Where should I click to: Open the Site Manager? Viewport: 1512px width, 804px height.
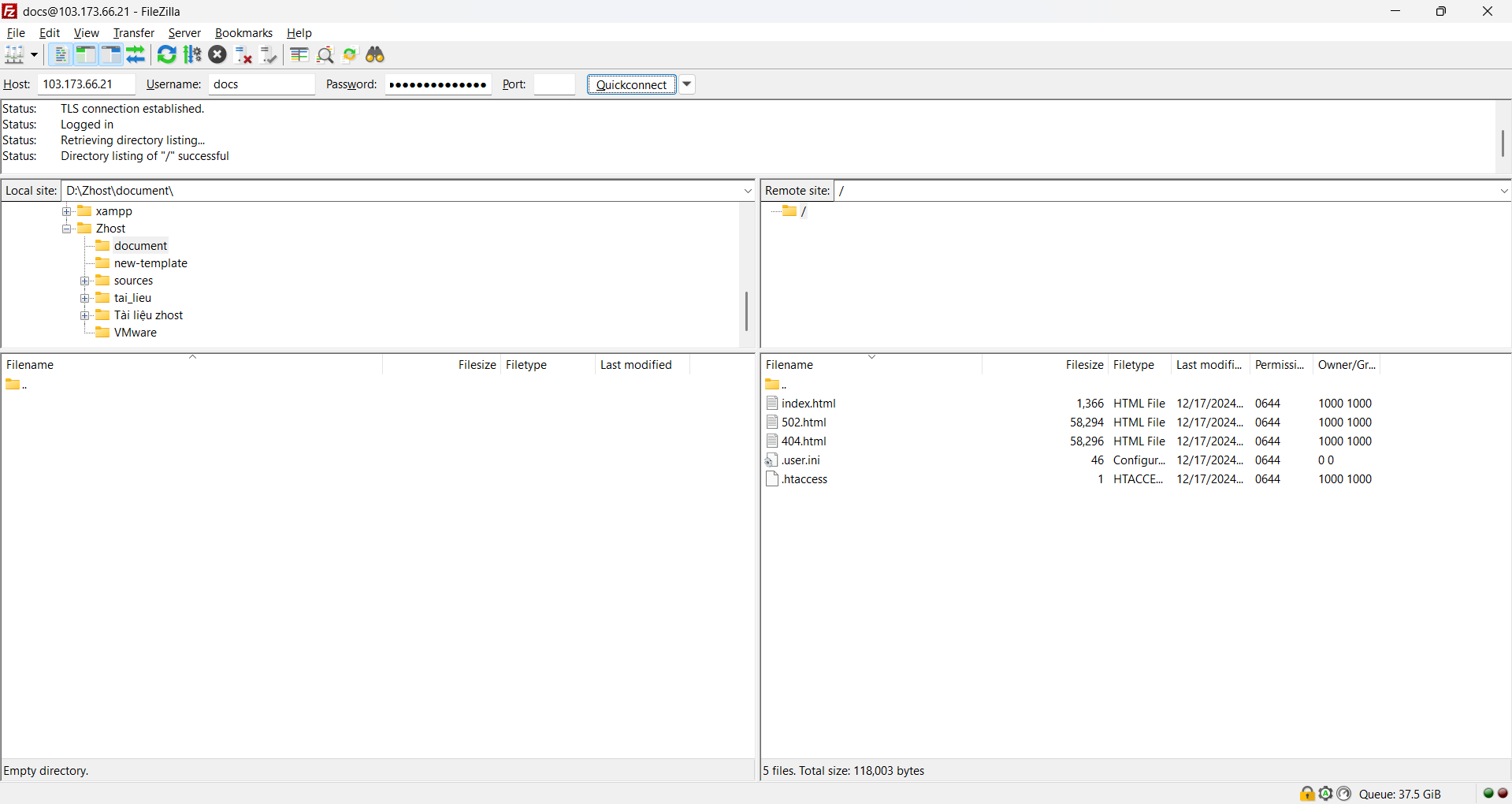(x=14, y=54)
